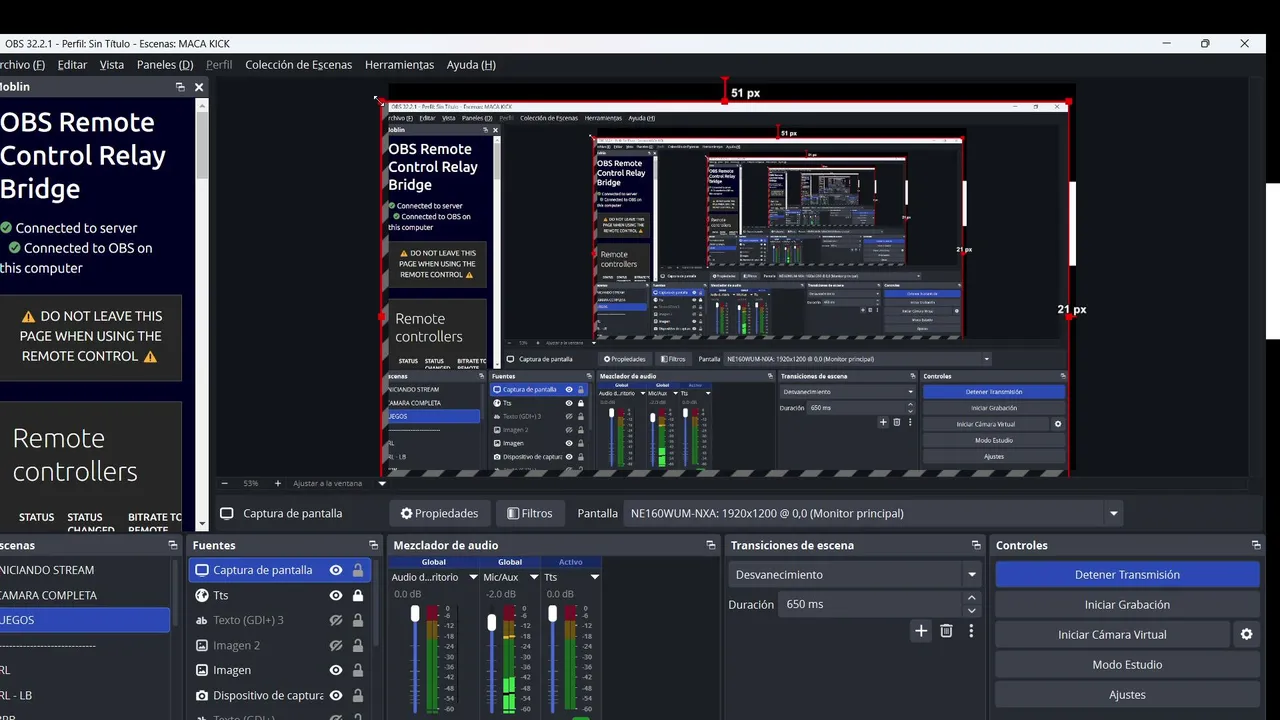The width and height of the screenshot is (1280, 720).
Task: Click the image icon of Imagen 2
Action: 202,645
